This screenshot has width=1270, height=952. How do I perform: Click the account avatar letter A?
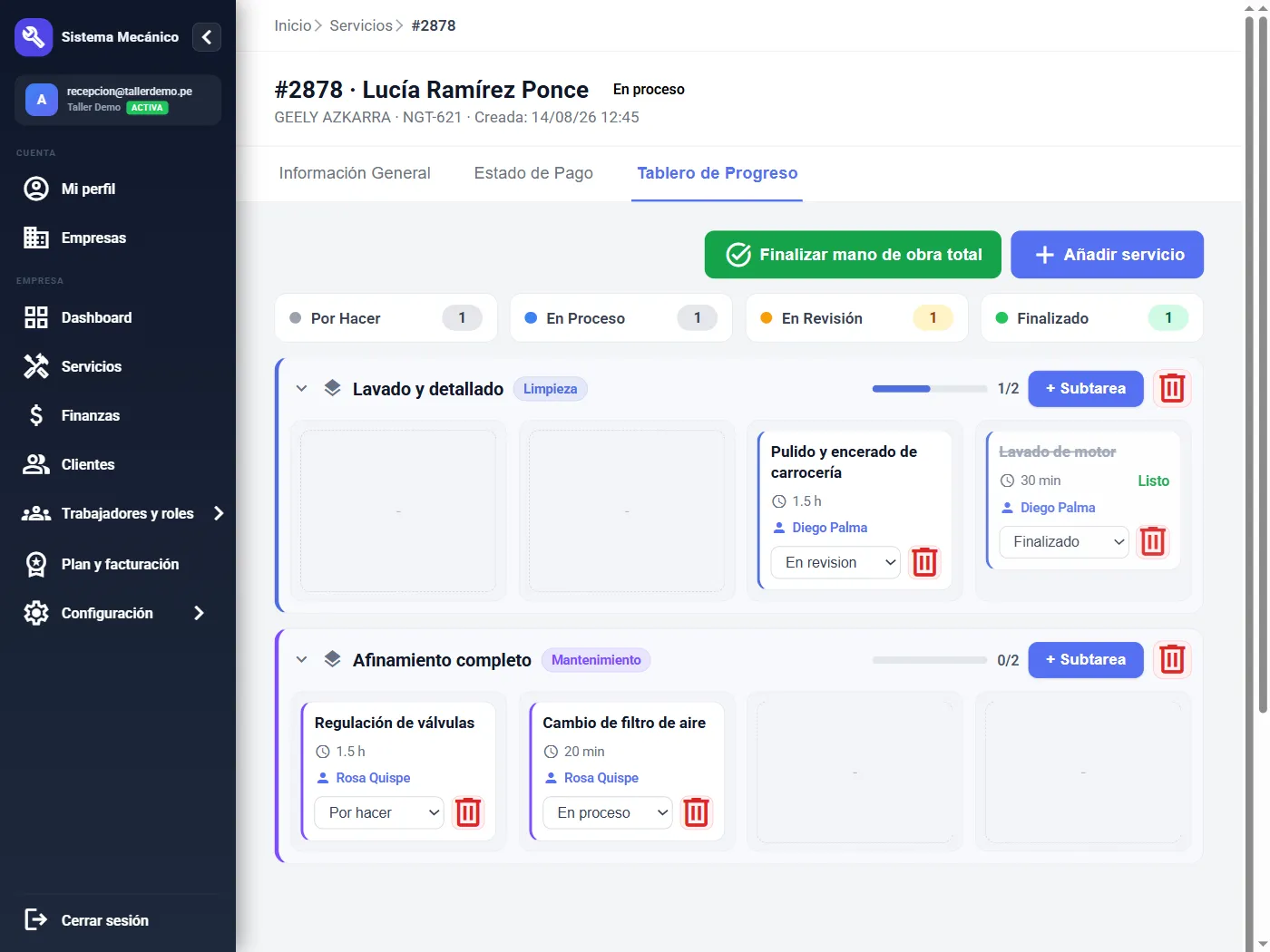[x=42, y=100]
